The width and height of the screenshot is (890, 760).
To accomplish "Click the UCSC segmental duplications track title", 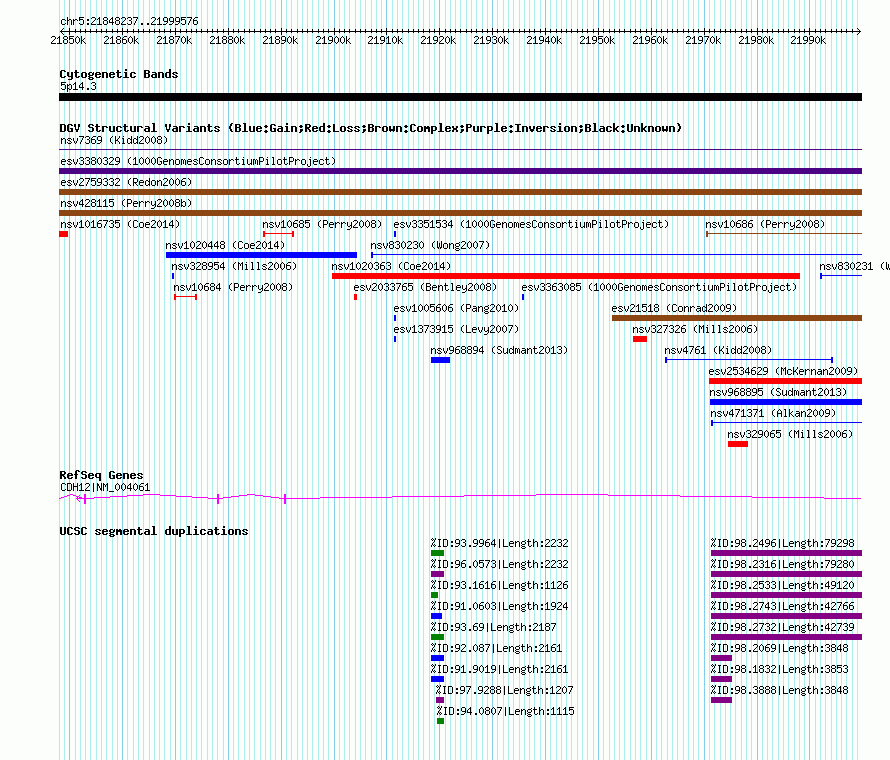I will pos(154,531).
